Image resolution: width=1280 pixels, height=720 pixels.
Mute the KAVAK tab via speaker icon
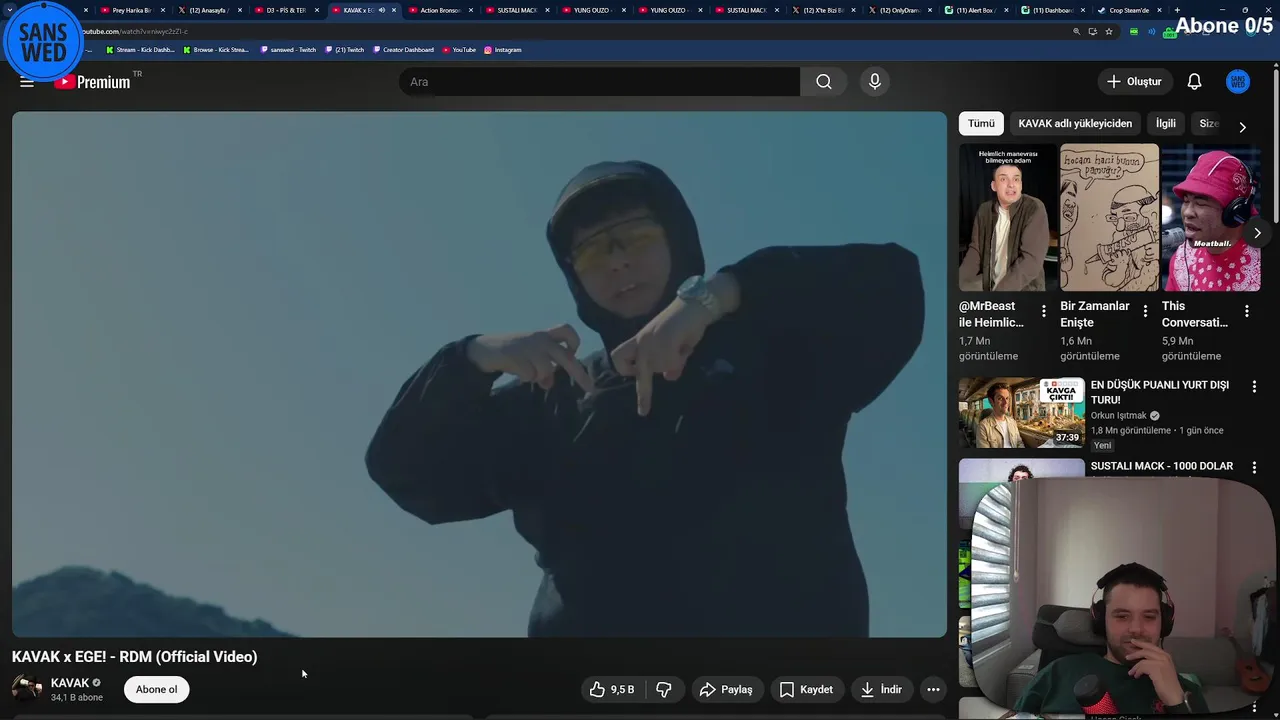point(382,10)
